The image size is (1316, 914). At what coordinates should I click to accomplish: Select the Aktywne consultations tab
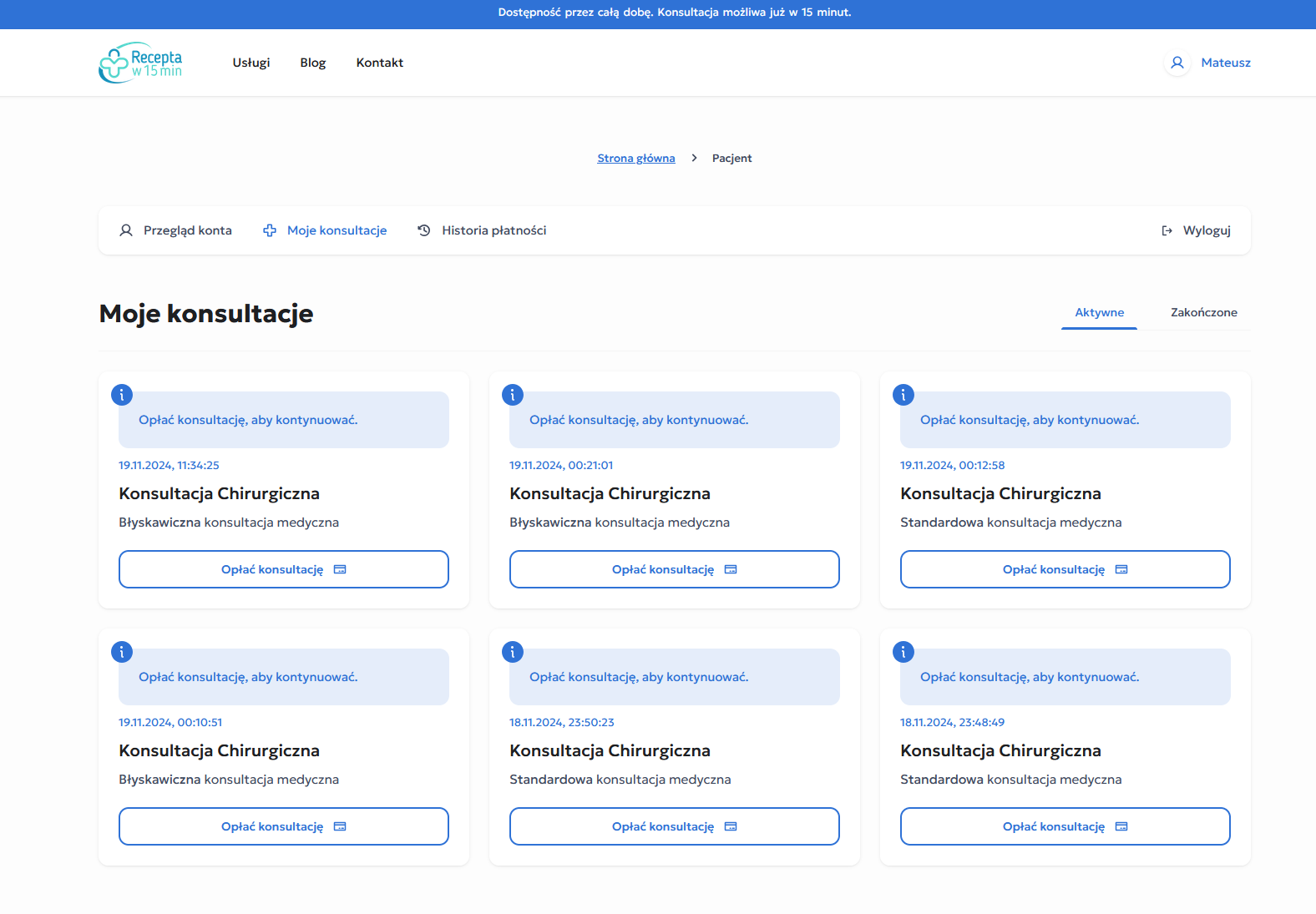pyautogui.click(x=1099, y=312)
